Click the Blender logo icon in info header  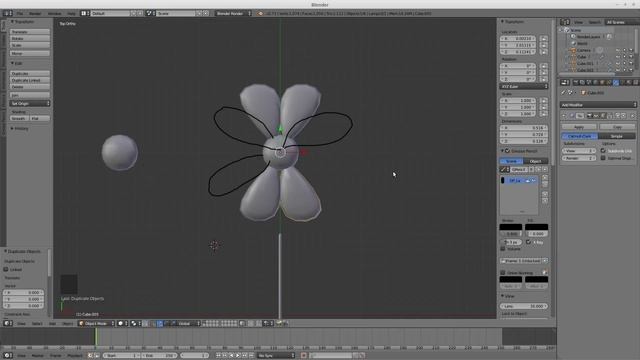coord(260,13)
